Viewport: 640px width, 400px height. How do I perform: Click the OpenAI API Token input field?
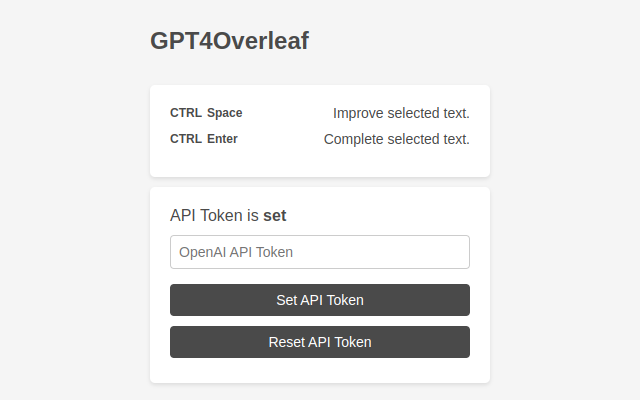pyautogui.click(x=320, y=252)
